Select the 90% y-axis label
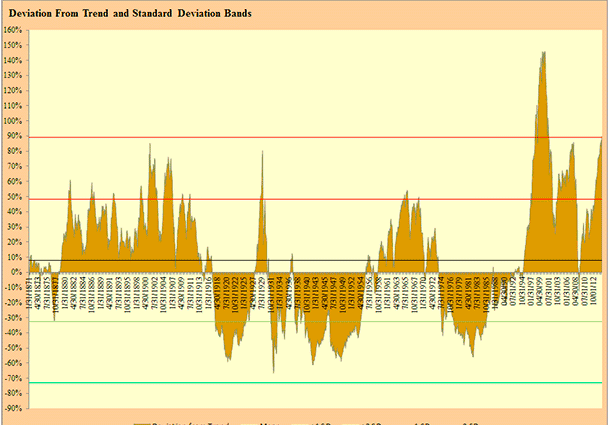Viewport: 610px width, 425px height. (x=14, y=136)
